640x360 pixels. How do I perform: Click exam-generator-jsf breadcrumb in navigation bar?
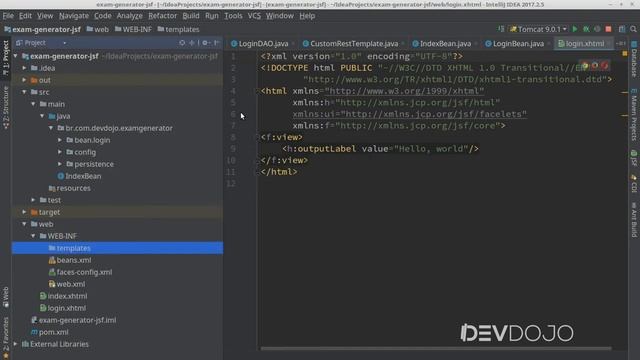42,29
